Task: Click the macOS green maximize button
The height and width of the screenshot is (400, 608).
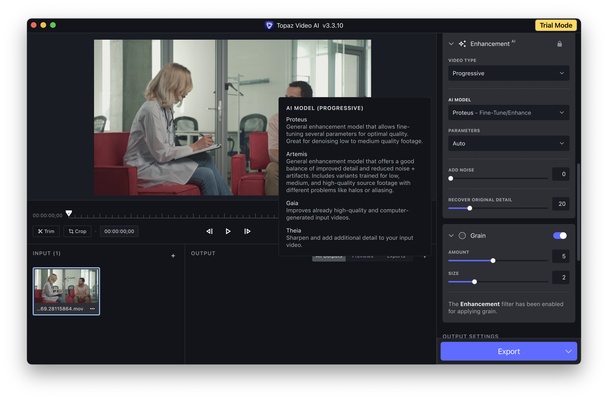Action: (53, 25)
